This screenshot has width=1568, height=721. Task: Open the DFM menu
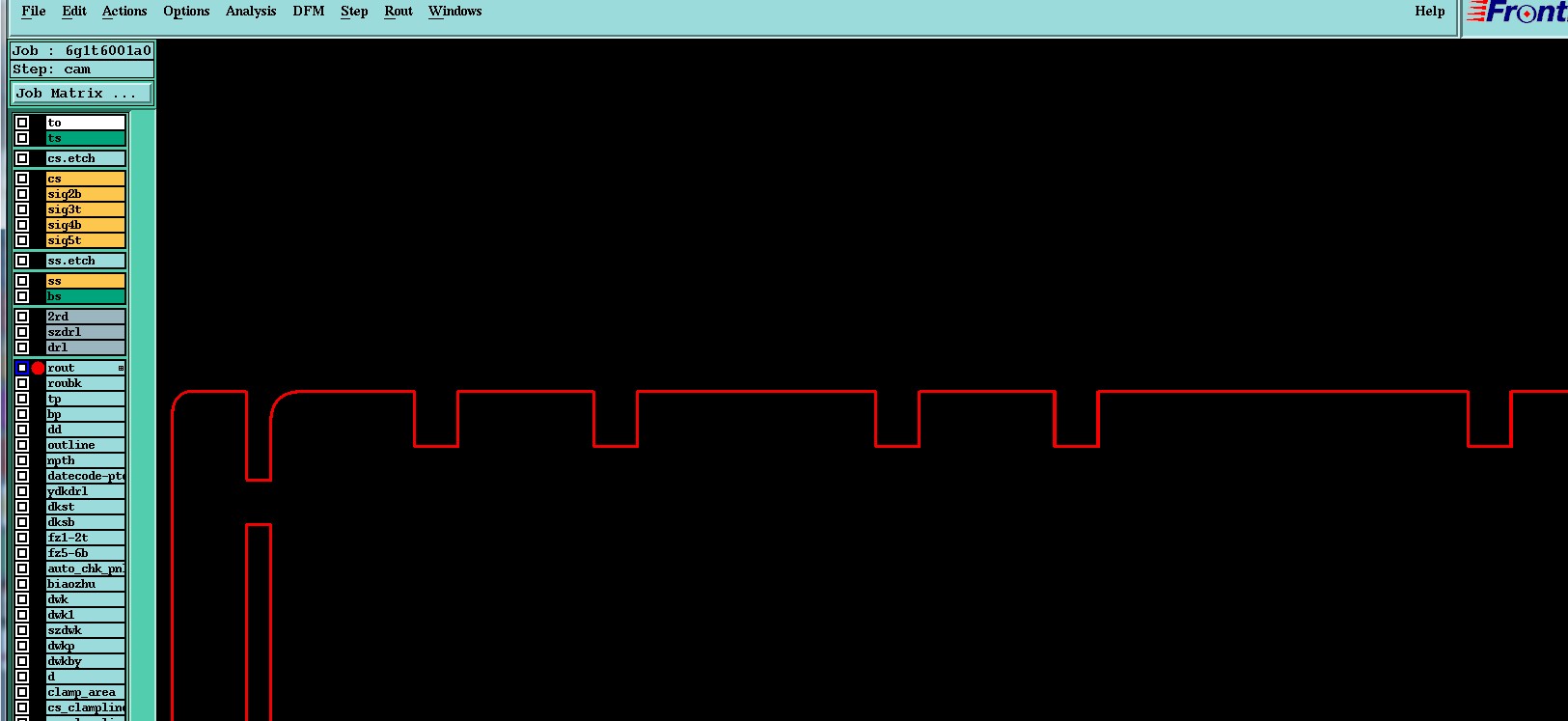(309, 12)
